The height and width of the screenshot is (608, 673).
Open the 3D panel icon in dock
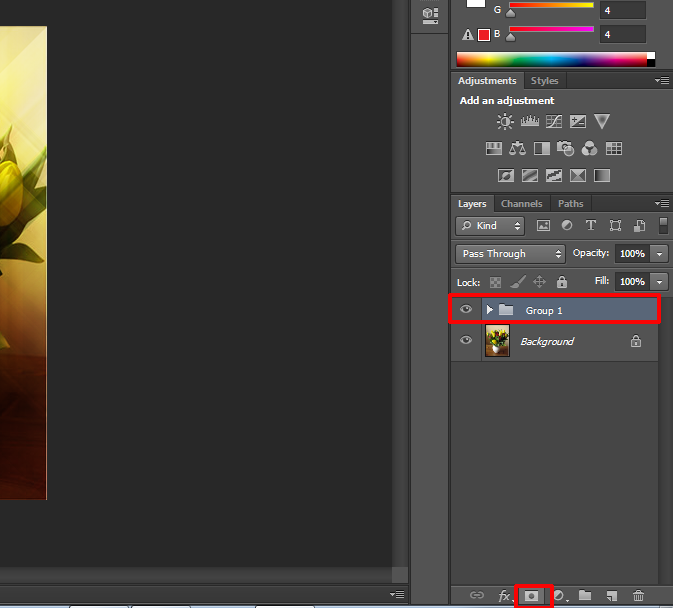coord(430,15)
